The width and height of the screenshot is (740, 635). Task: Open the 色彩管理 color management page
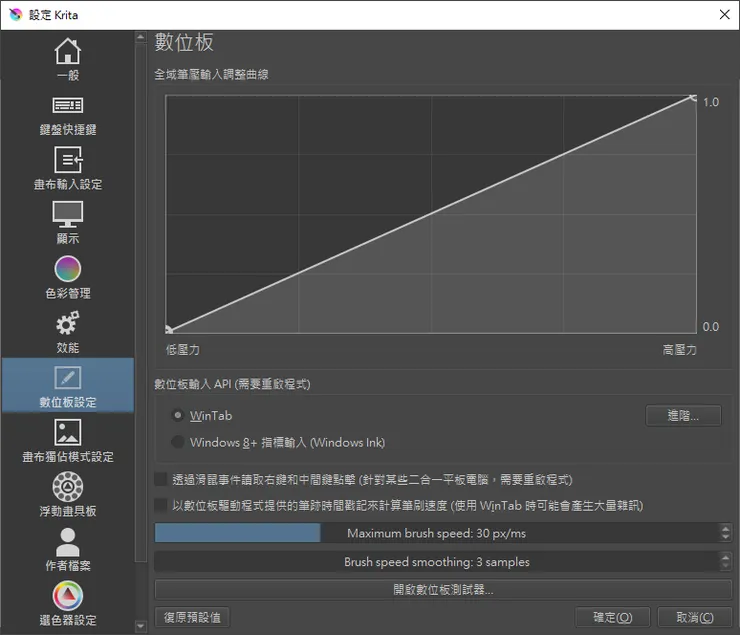[67, 277]
